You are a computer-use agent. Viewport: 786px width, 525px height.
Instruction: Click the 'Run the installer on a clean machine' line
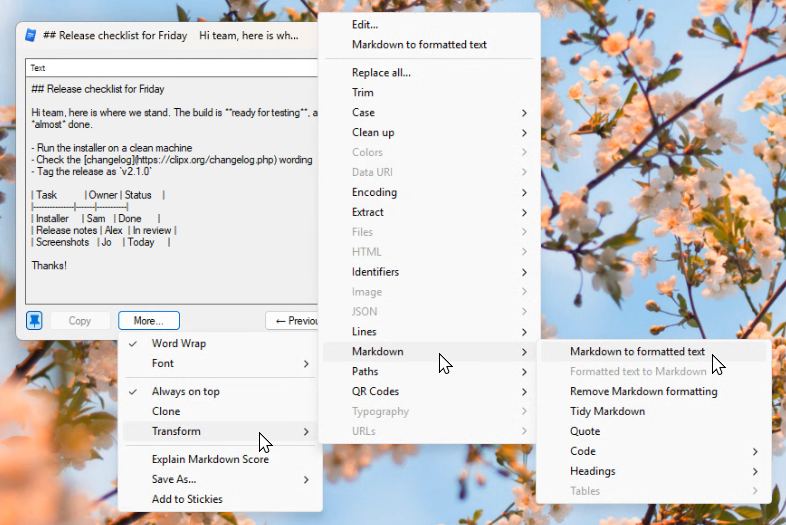[x=112, y=148]
